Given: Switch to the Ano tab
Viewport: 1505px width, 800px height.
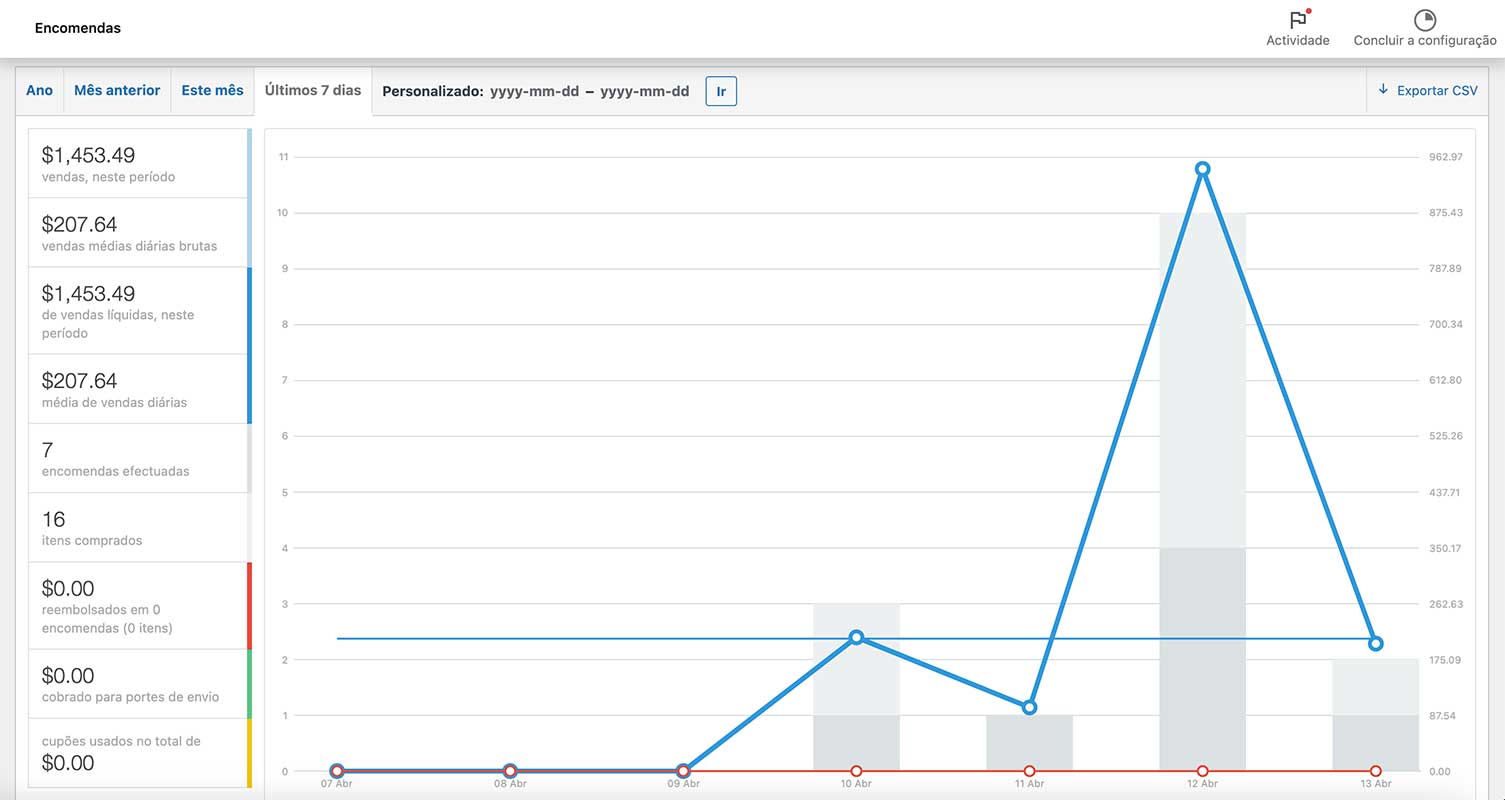Looking at the screenshot, I should (40, 91).
